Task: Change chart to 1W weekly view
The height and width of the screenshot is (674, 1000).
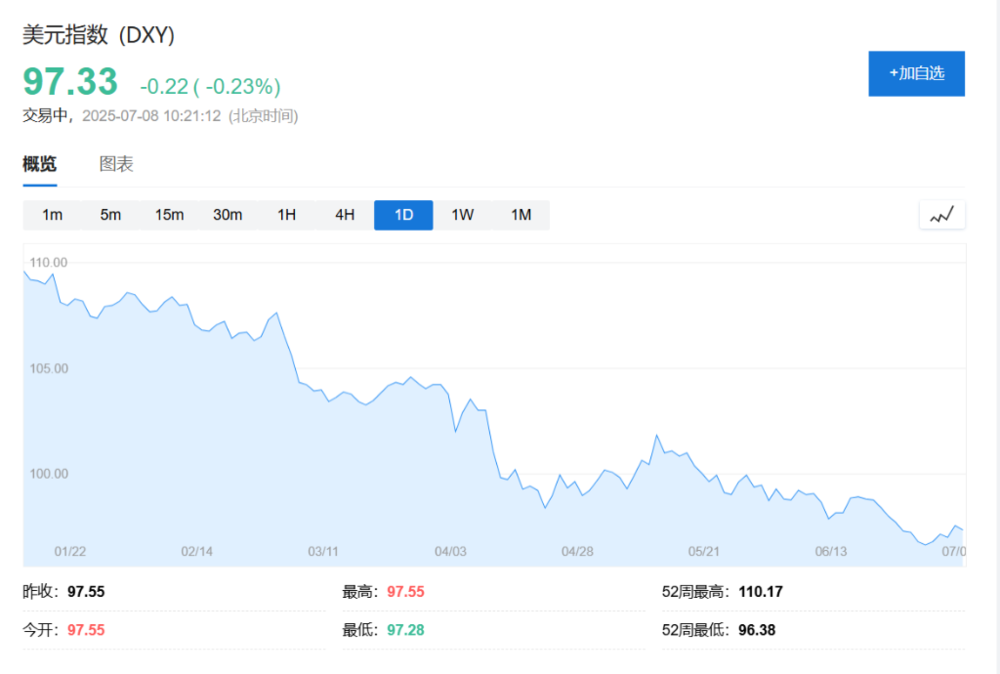Action: pos(462,215)
